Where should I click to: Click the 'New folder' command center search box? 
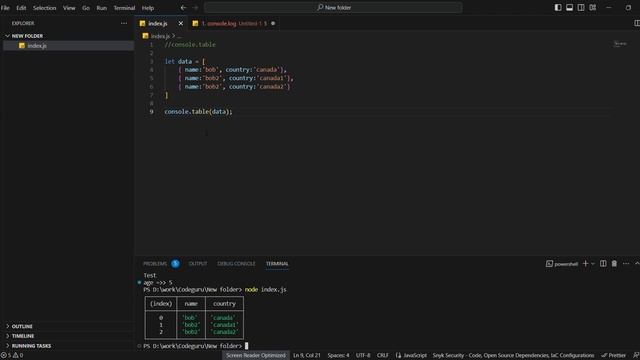pyautogui.click(x=333, y=7)
